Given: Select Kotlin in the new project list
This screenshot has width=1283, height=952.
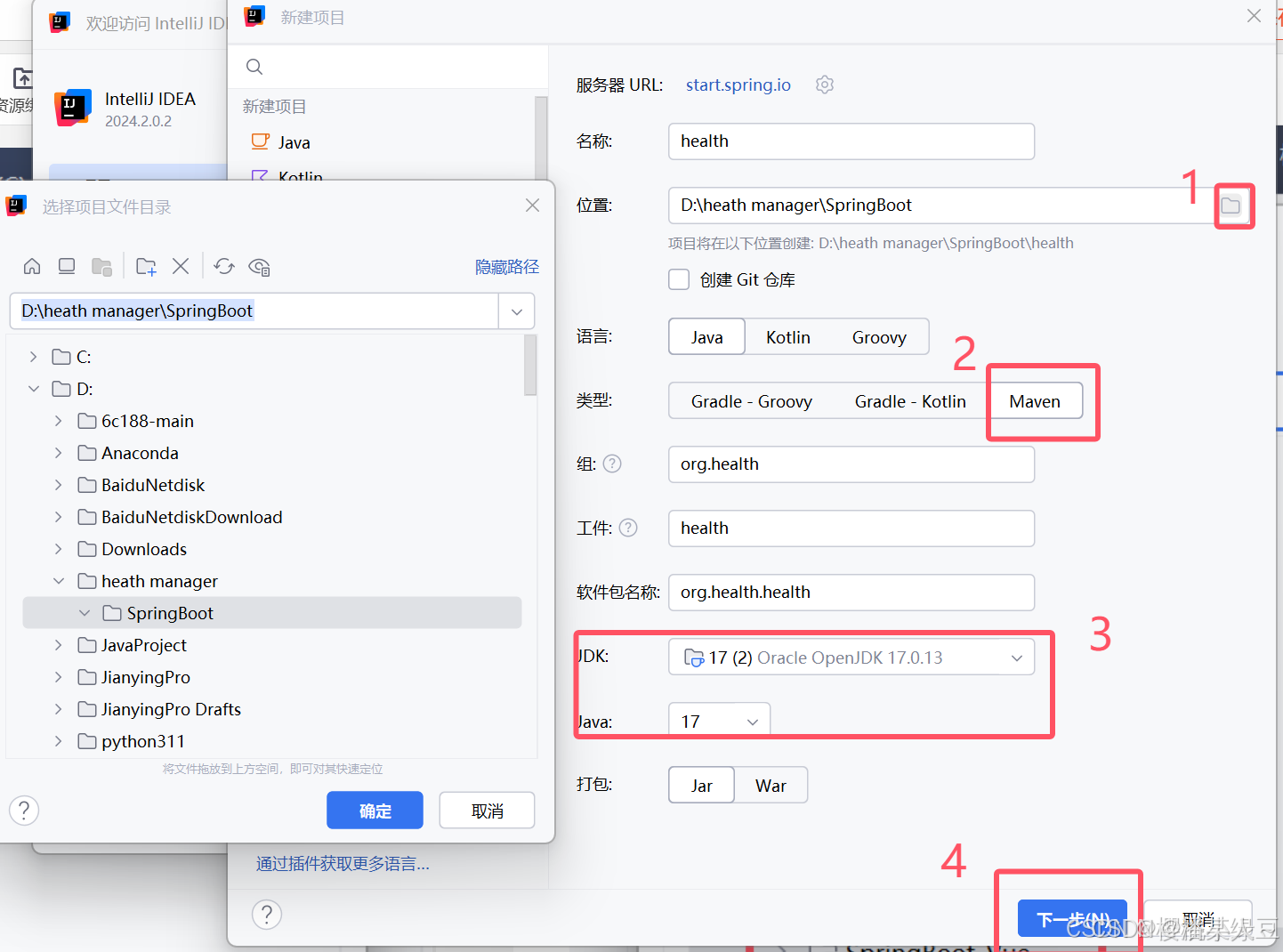Looking at the screenshot, I should coord(300,176).
